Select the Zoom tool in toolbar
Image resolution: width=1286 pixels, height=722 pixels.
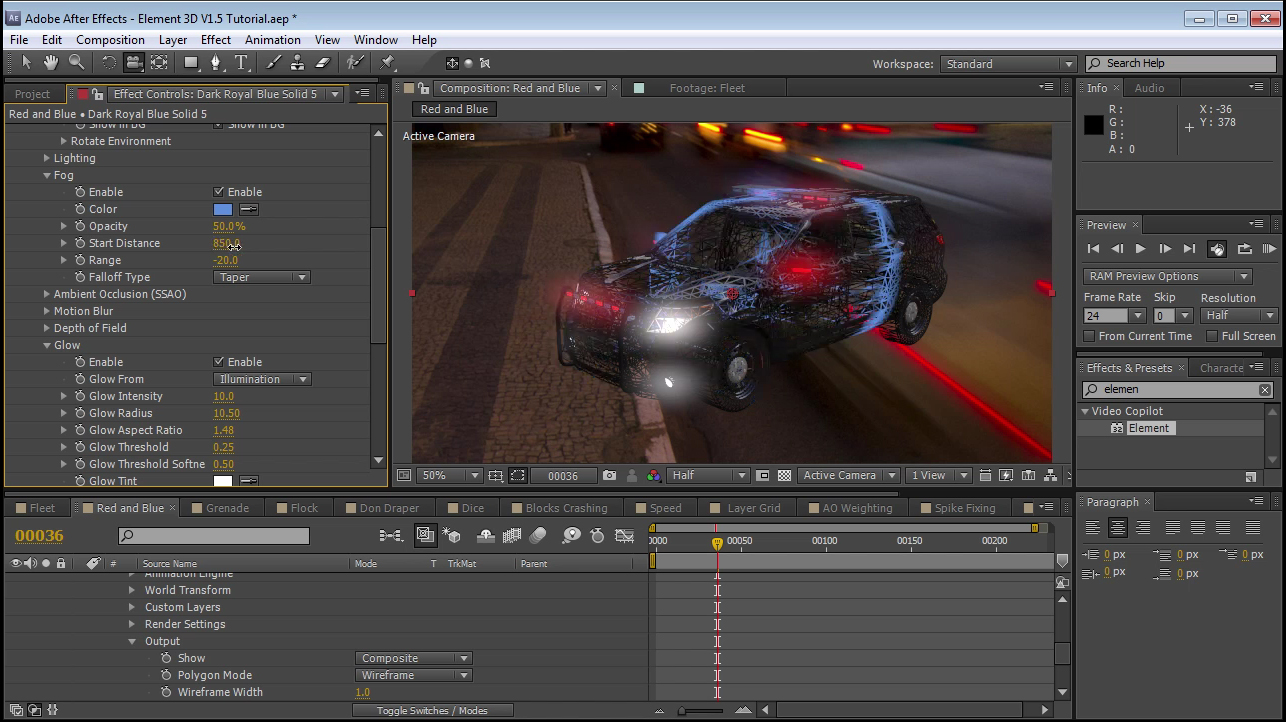coord(76,63)
